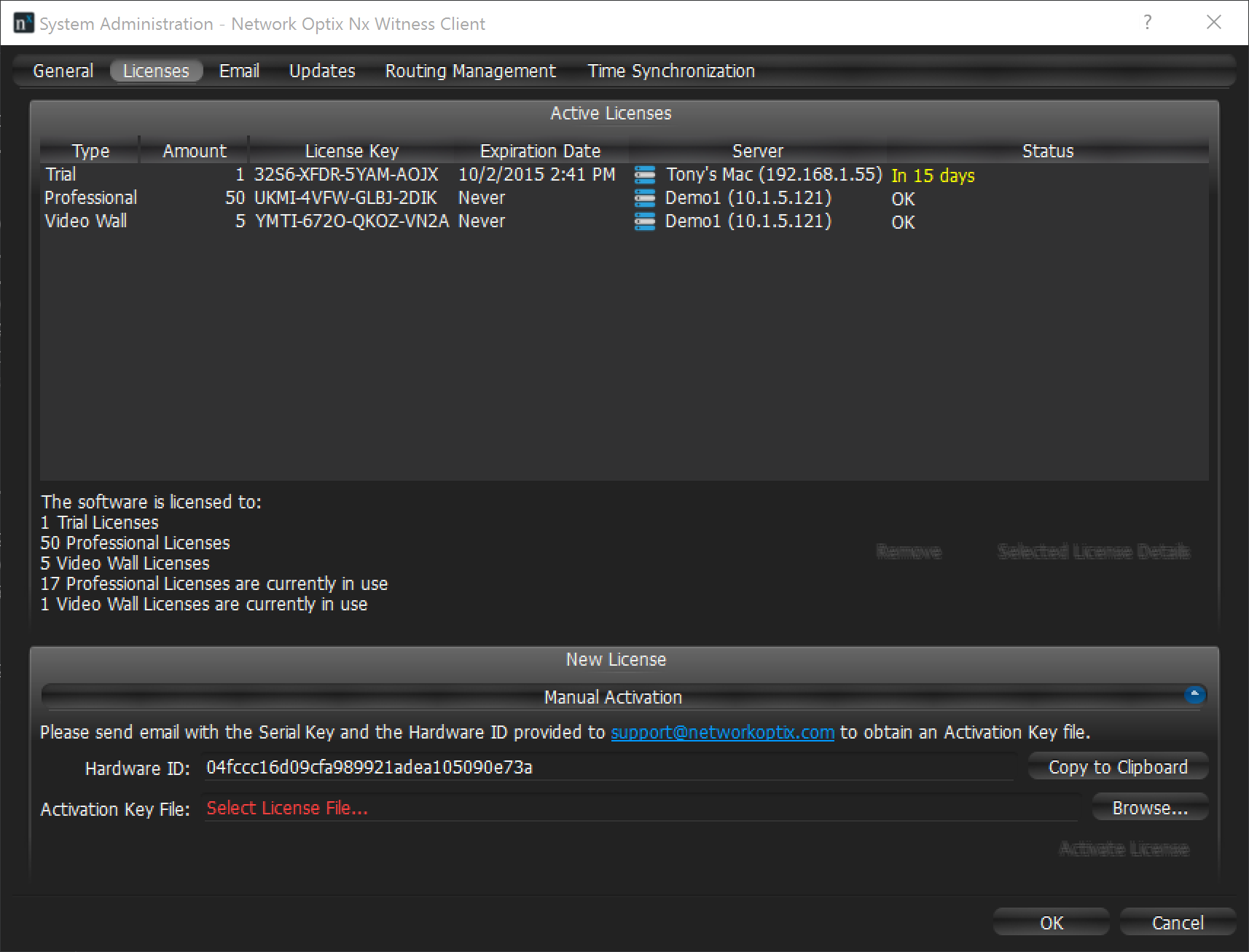This screenshot has height=952, width=1249.
Task: Collapse the Manual Activation section arrow
Action: [1195, 694]
